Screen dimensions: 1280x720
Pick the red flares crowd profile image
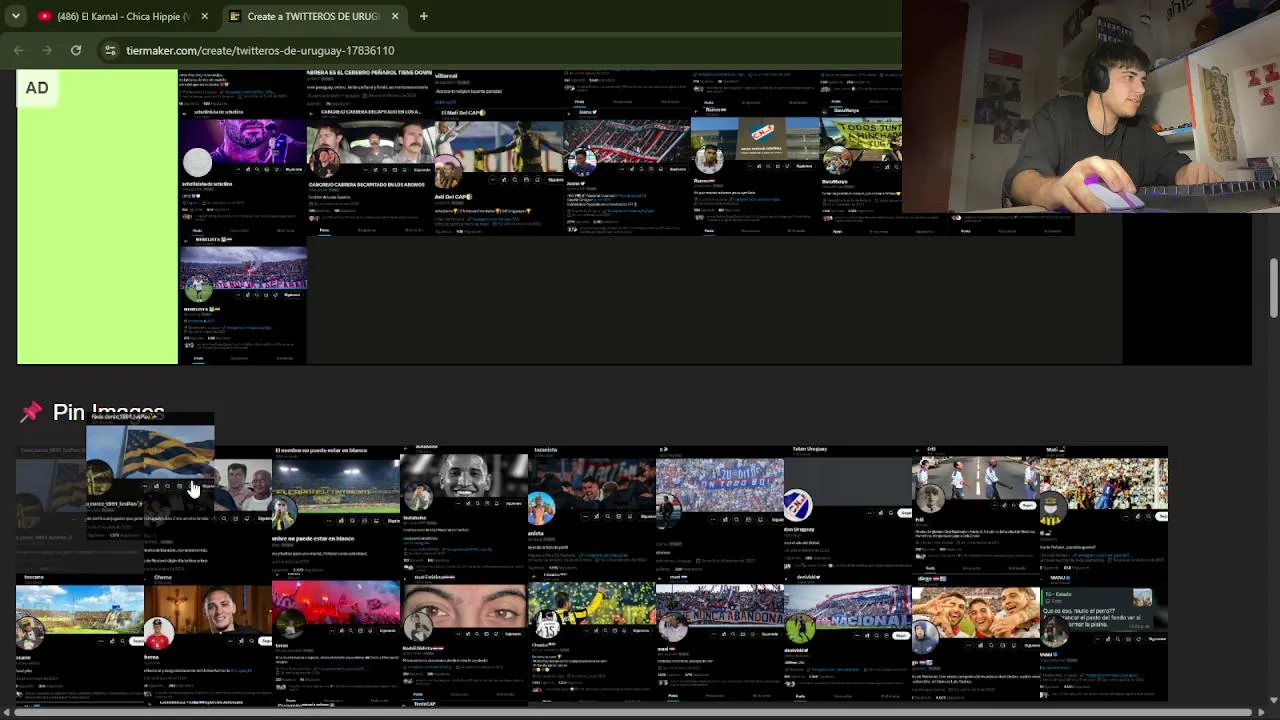tap(336, 638)
